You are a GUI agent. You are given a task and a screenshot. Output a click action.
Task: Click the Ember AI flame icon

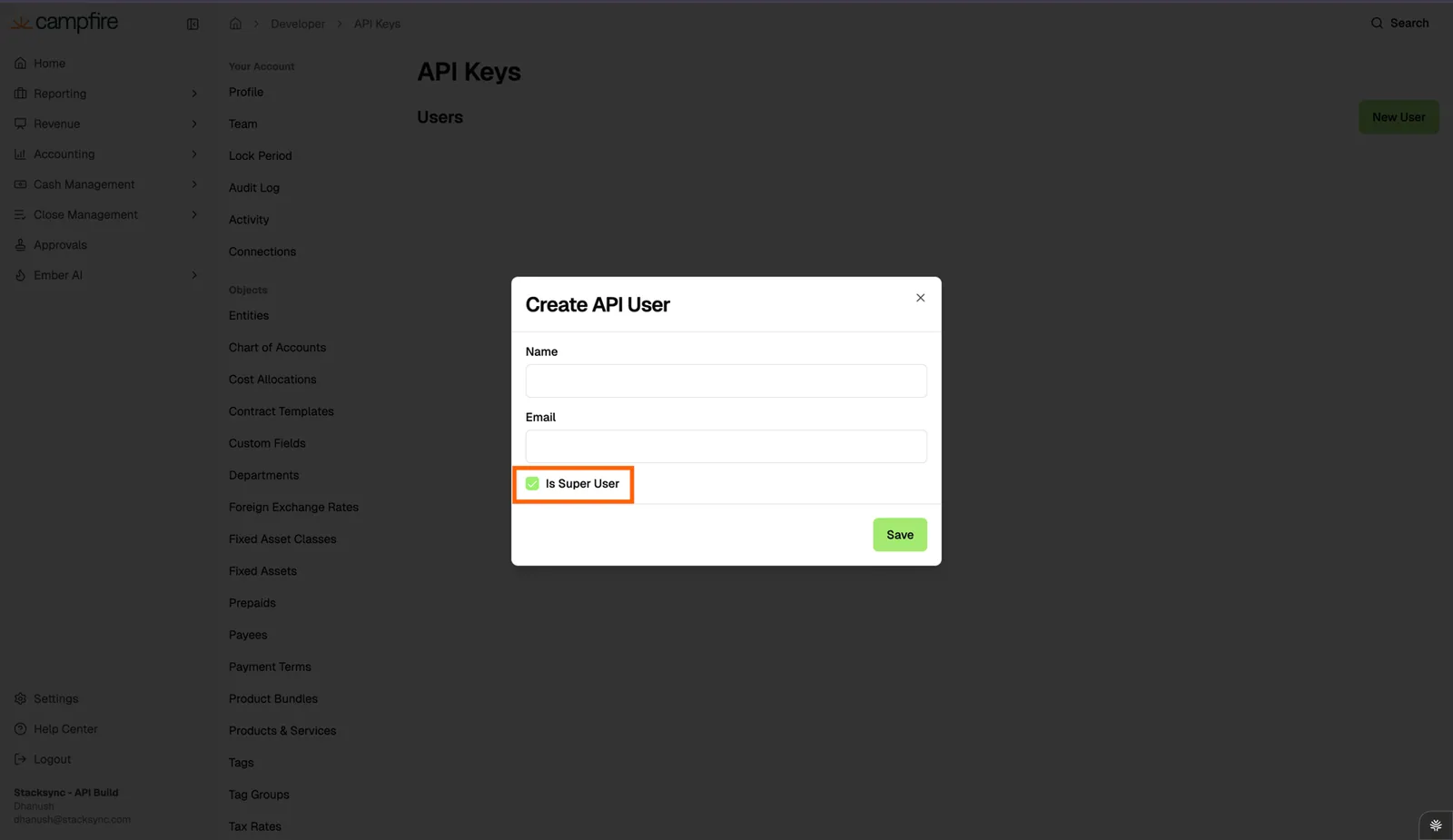(x=20, y=275)
